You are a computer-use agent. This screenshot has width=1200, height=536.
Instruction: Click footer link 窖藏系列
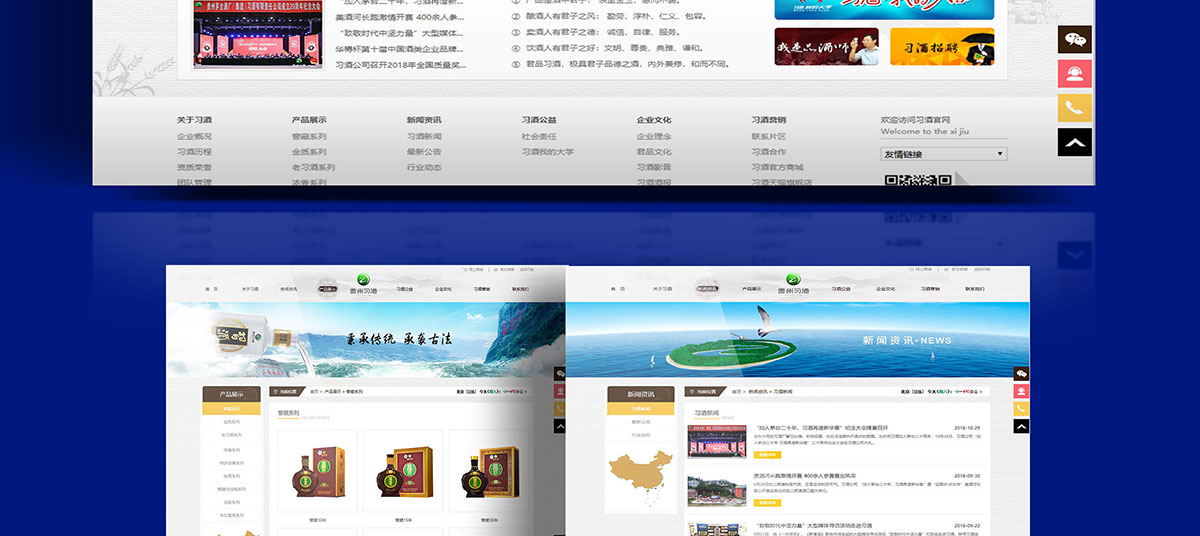coord(309,136)
